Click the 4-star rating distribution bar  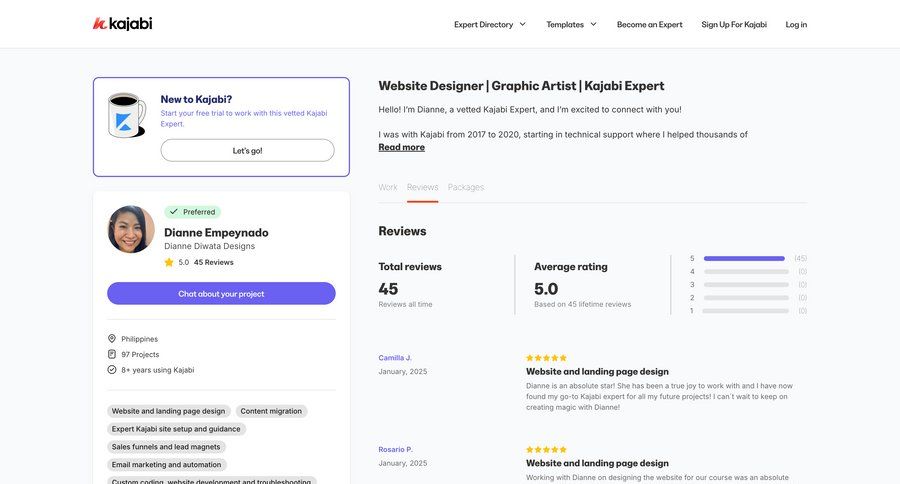point(746,272)
